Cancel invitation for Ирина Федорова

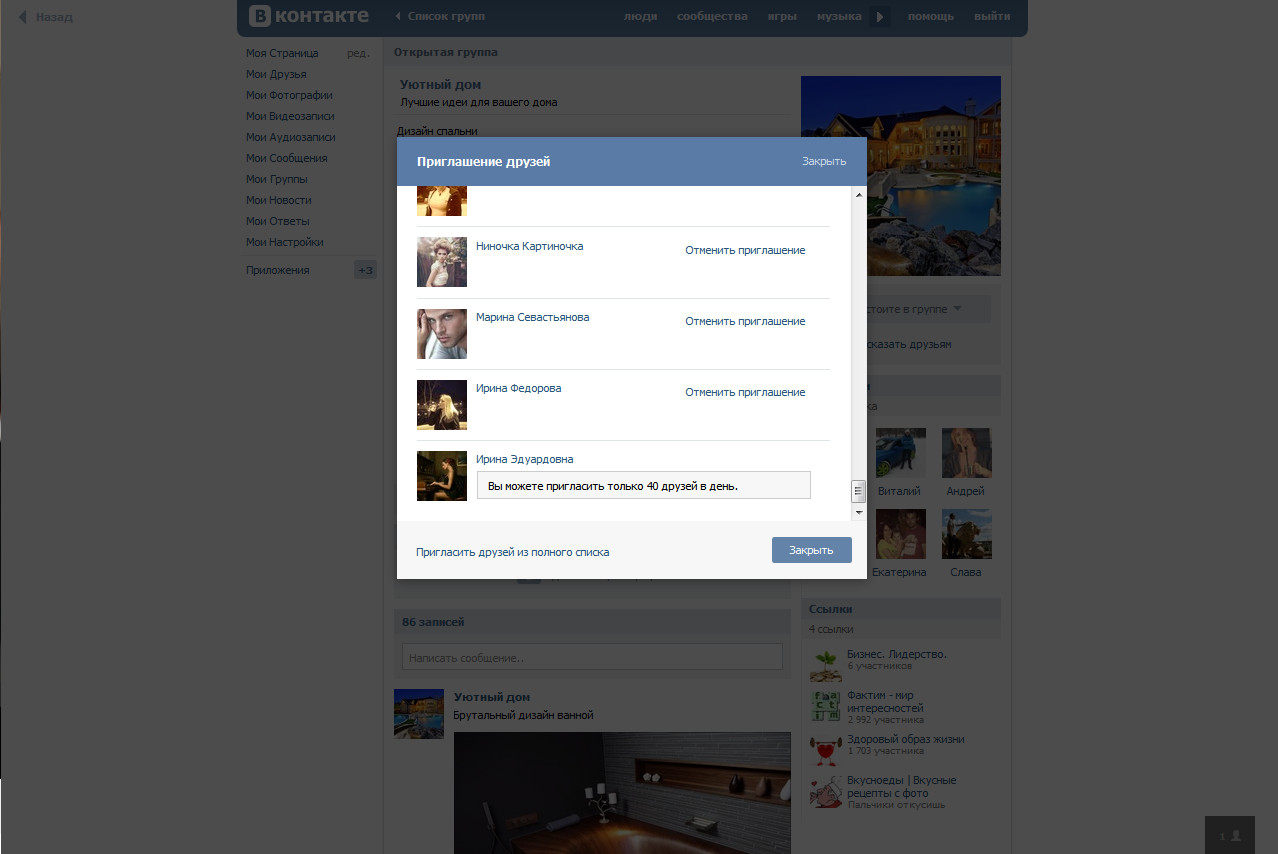[745, 392]
